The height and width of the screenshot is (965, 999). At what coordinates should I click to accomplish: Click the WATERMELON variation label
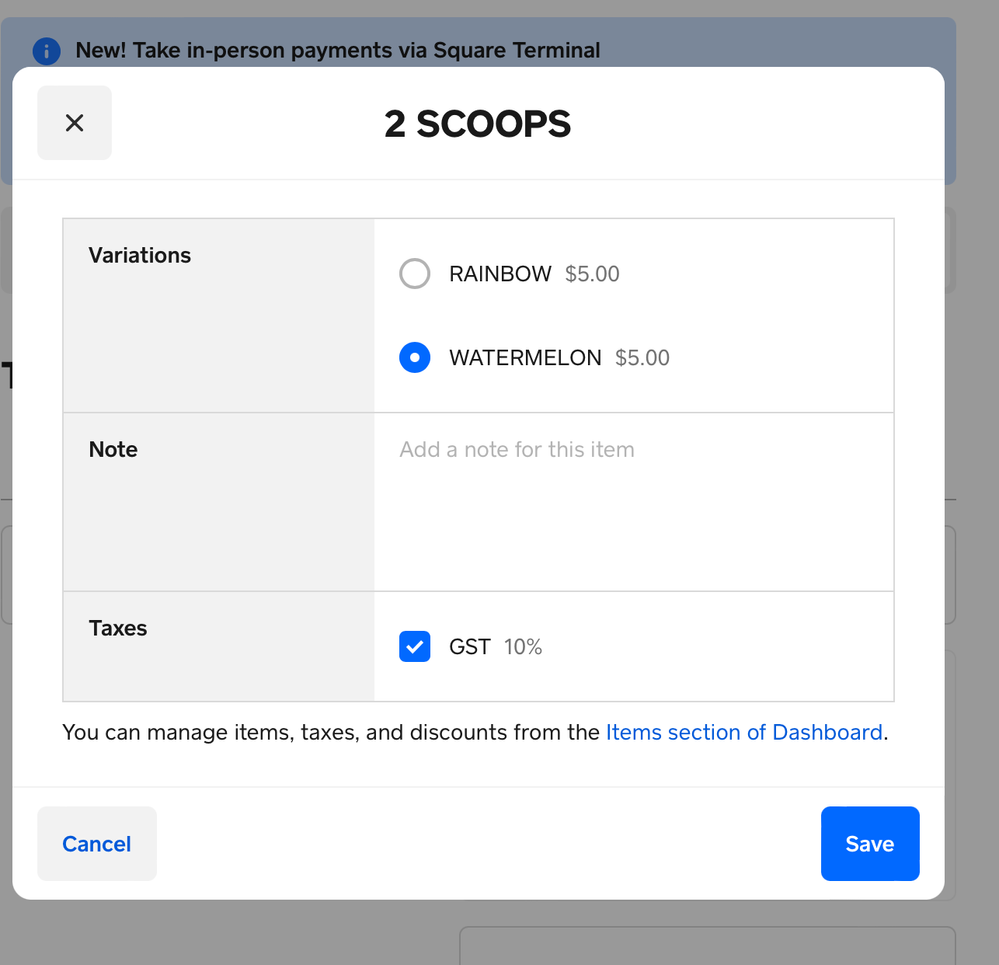(525, 358)
